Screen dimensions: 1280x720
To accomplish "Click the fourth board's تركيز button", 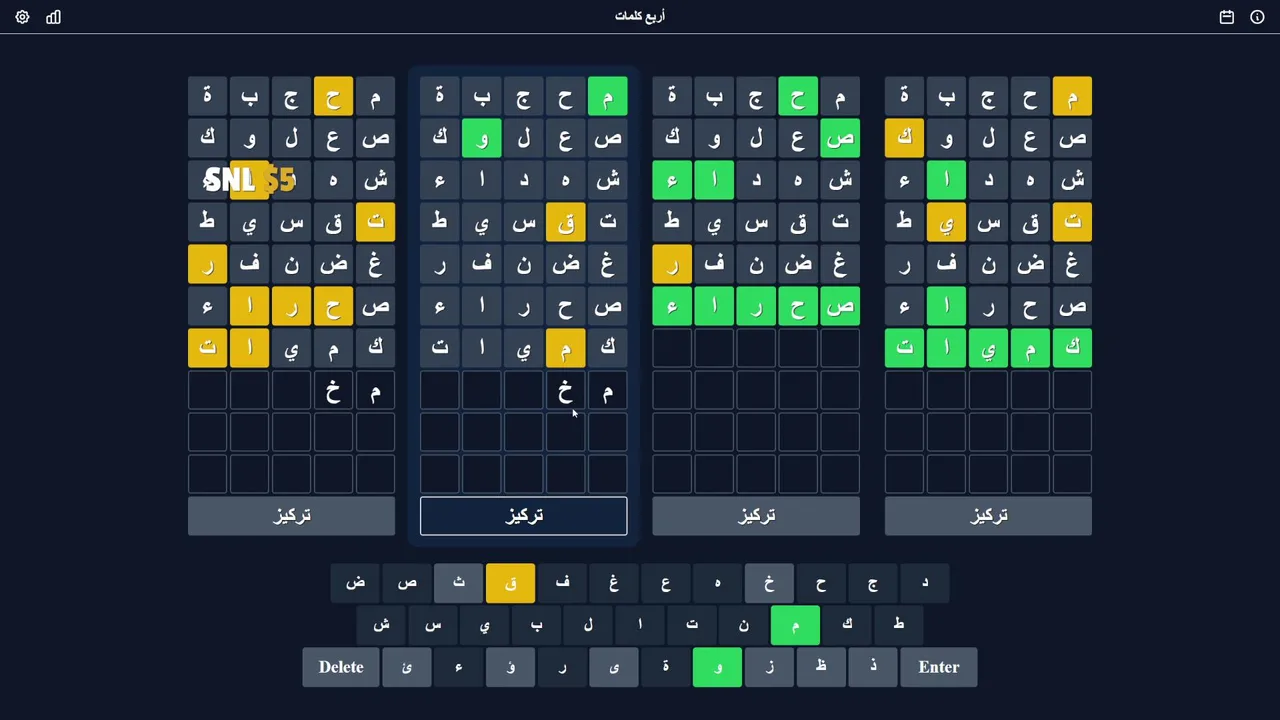I will tap(988, 516).
